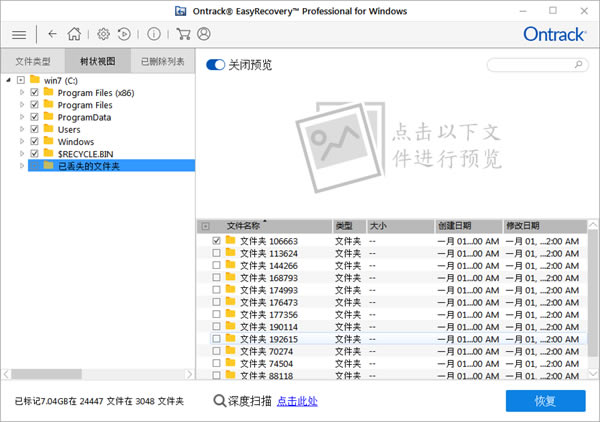
Task: Click the 点击此处 deep scan link
Action: tap(297, 401)
